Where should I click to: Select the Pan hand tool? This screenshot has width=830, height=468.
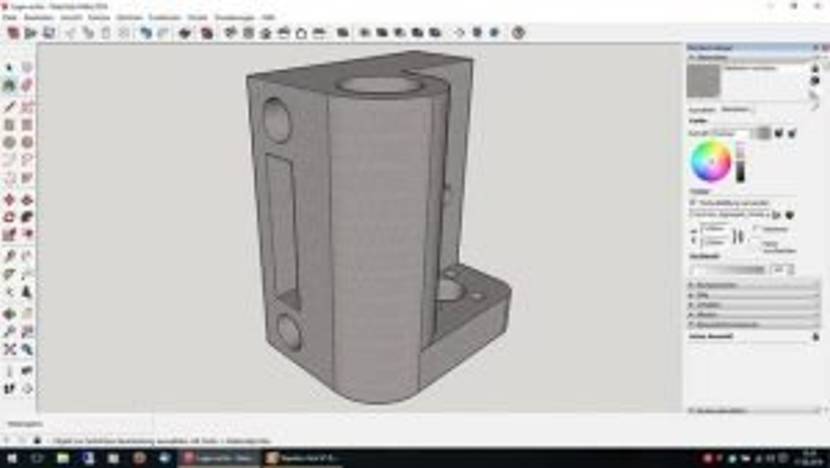click(x=27, y=314)
